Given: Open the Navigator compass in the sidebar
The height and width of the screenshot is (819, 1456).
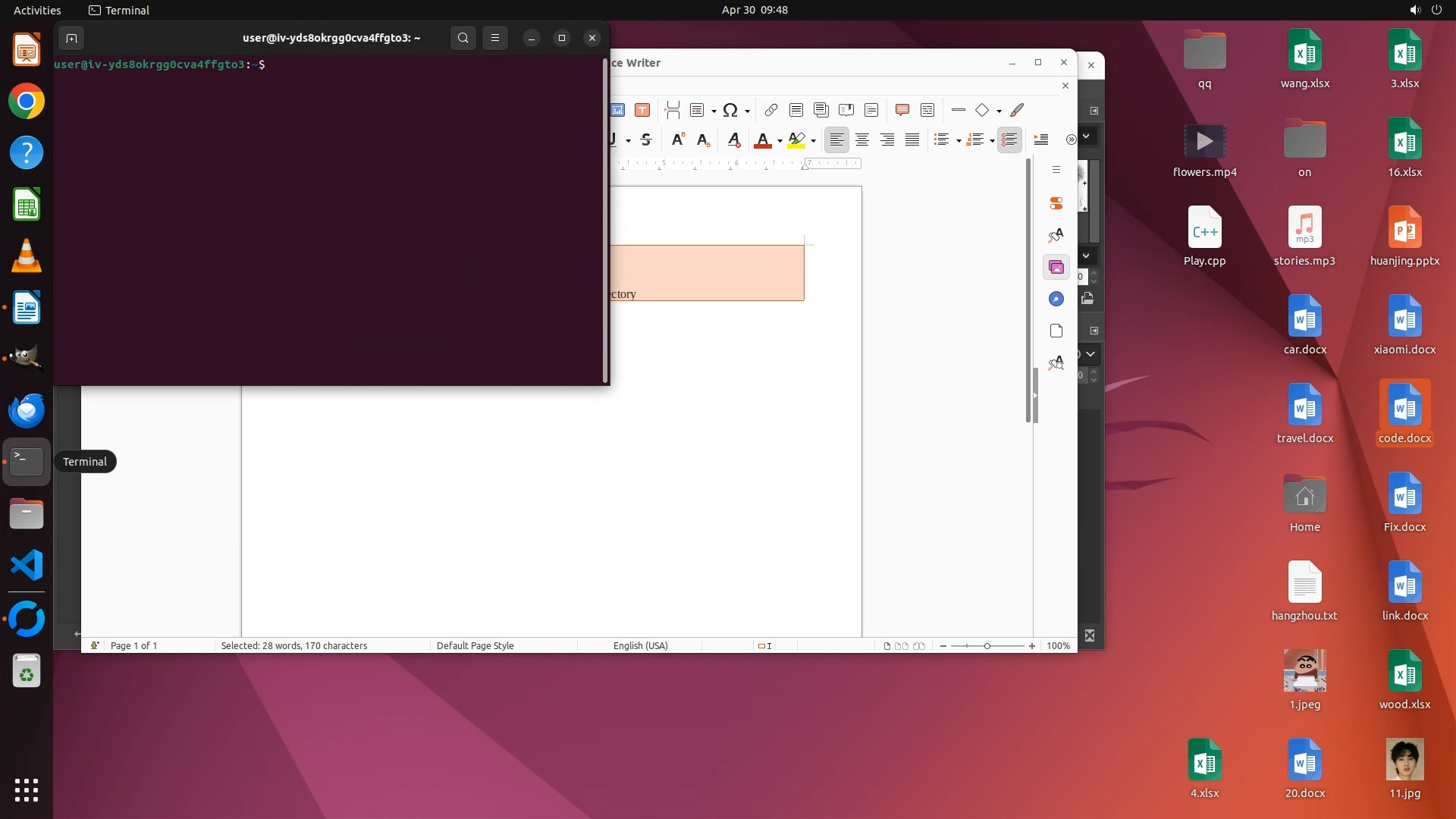Looking at the screenshot, I should click(1056, 299).
